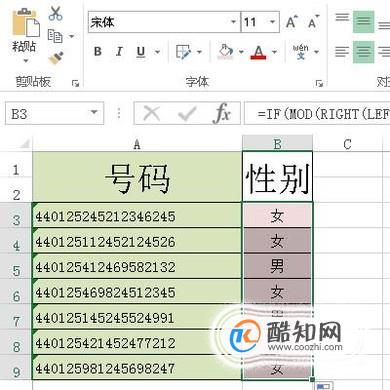Screen dimensions: 390x390
Task: Open the Paste options arrow
Action: pyautogui.click(x=25, y=61)
